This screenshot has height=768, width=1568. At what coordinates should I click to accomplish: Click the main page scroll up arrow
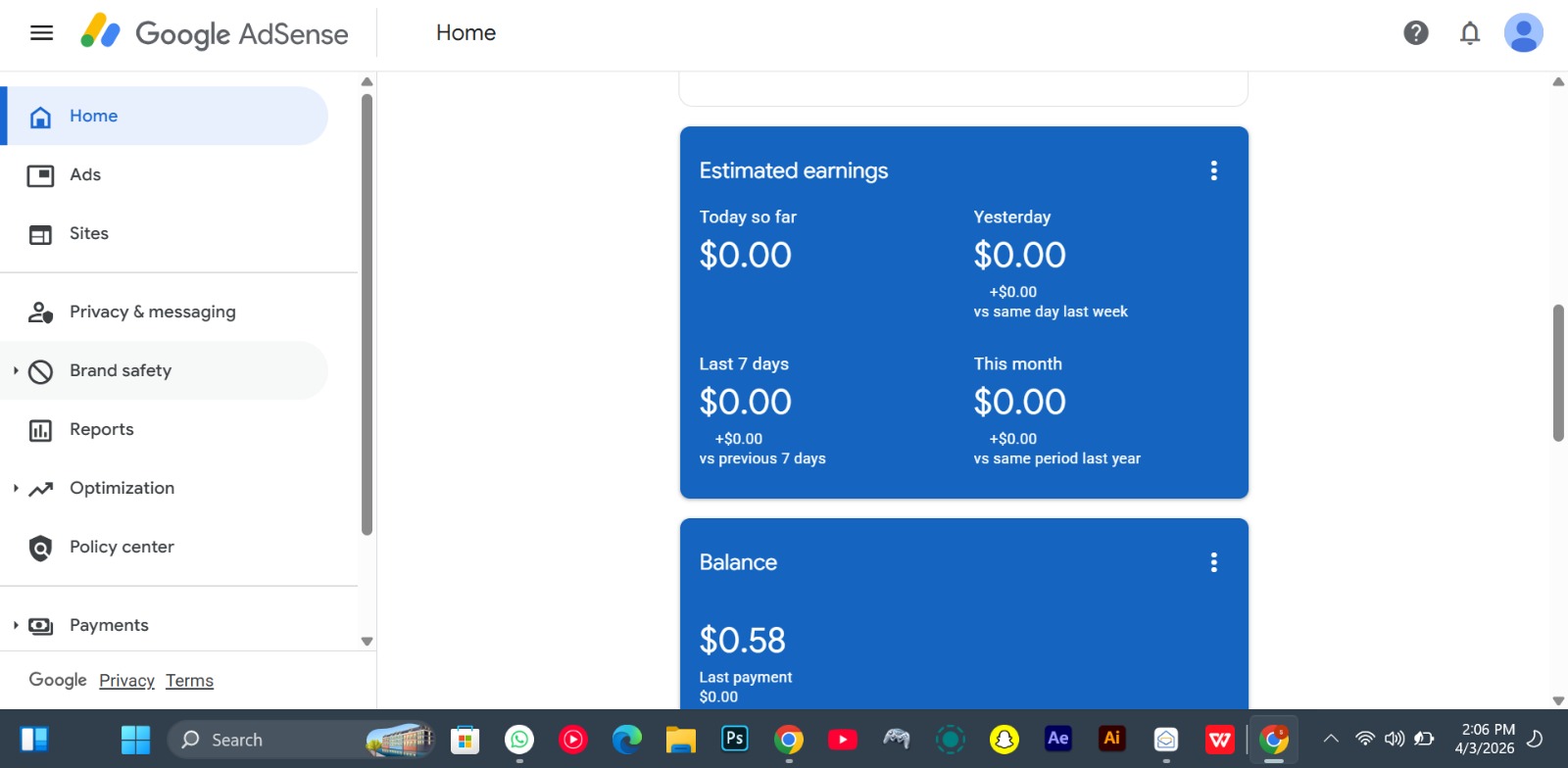pos(1558,81)
